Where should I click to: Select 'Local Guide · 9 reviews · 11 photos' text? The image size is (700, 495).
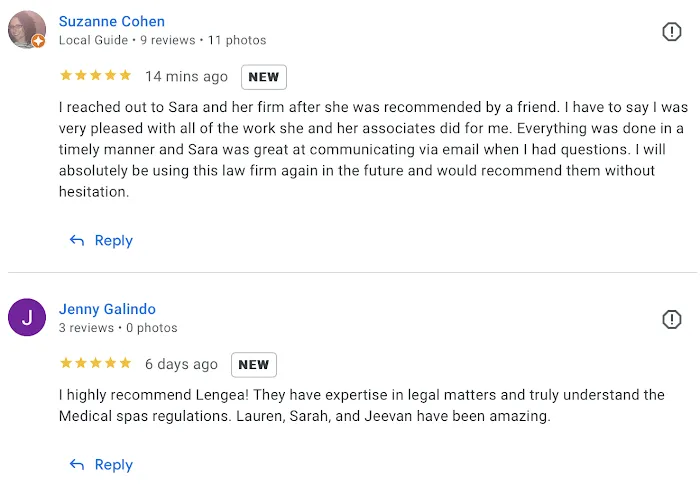coord(162,40)
